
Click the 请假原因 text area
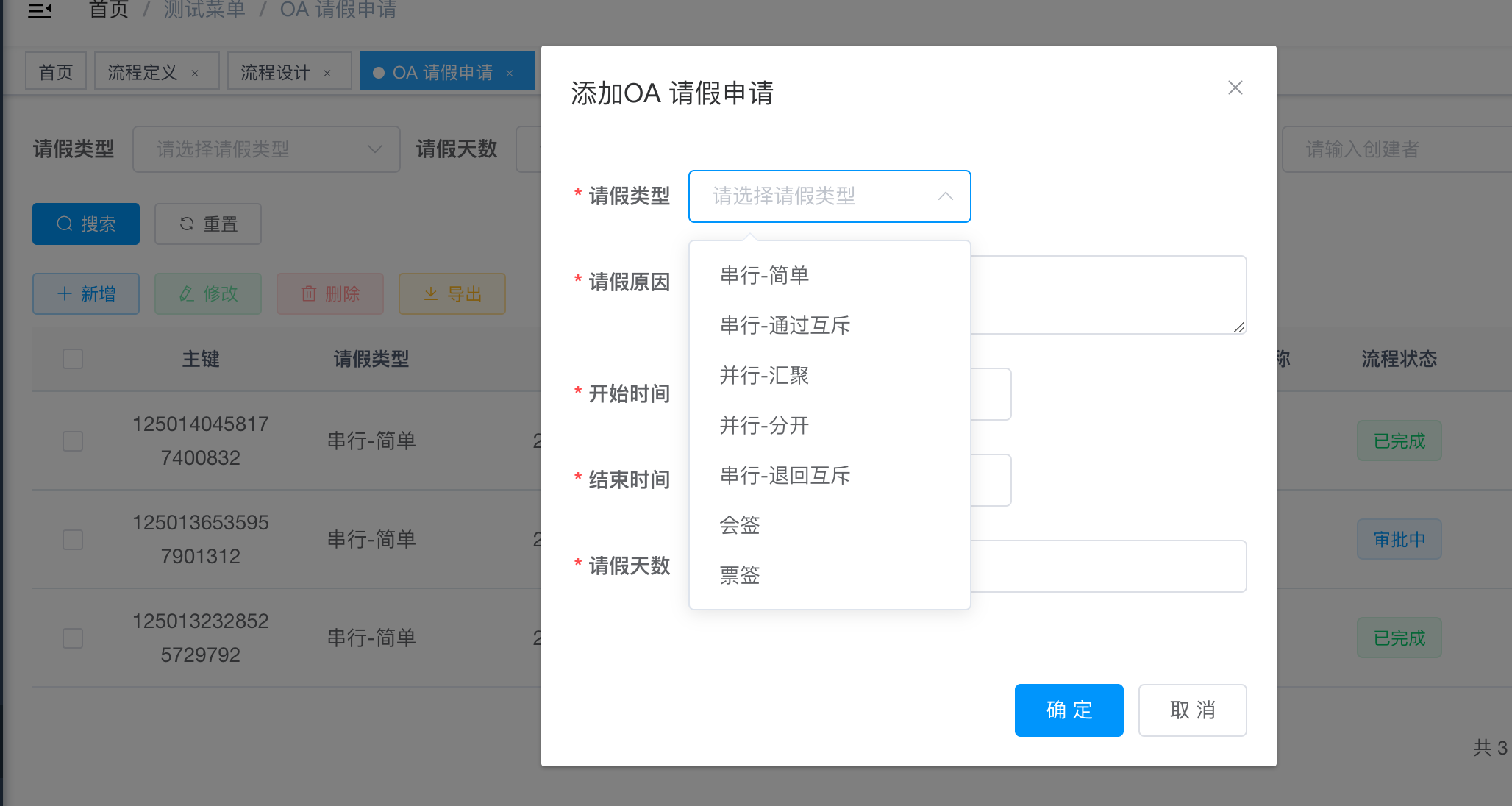coord(1108,294)
